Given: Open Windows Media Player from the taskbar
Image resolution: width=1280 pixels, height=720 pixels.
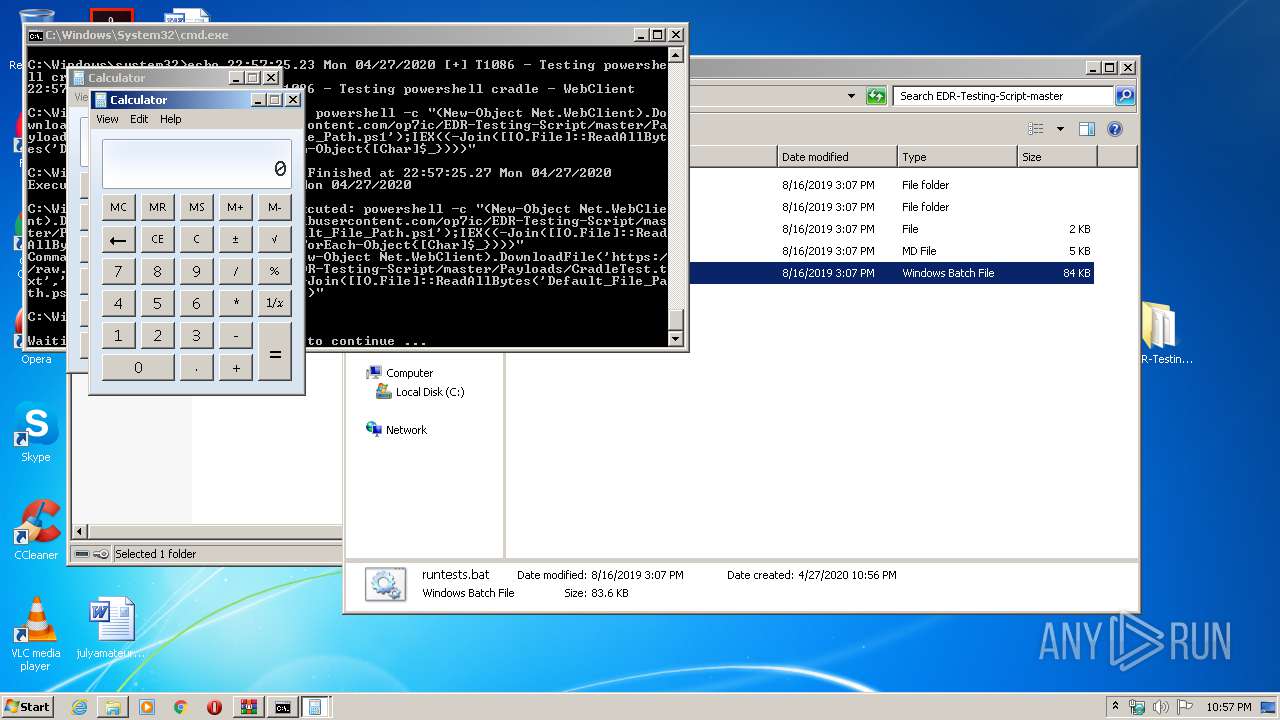Looking at the screenshot, I should coord(147,707).
